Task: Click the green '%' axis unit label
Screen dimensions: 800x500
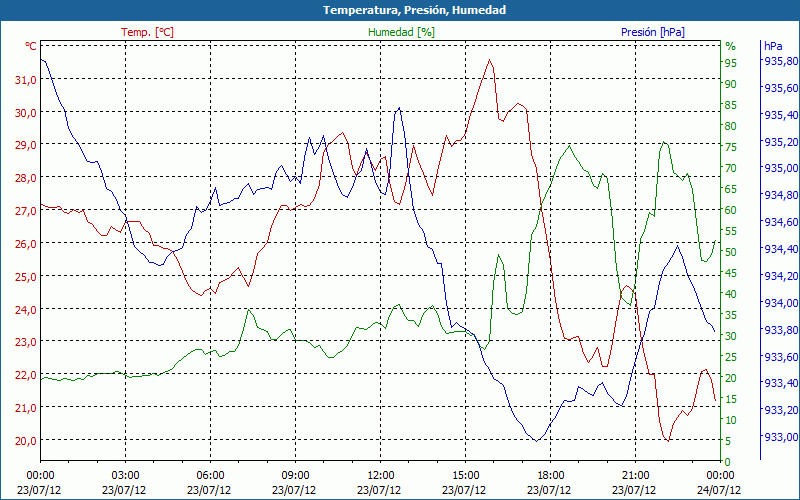Action: (x=731, y=46)
